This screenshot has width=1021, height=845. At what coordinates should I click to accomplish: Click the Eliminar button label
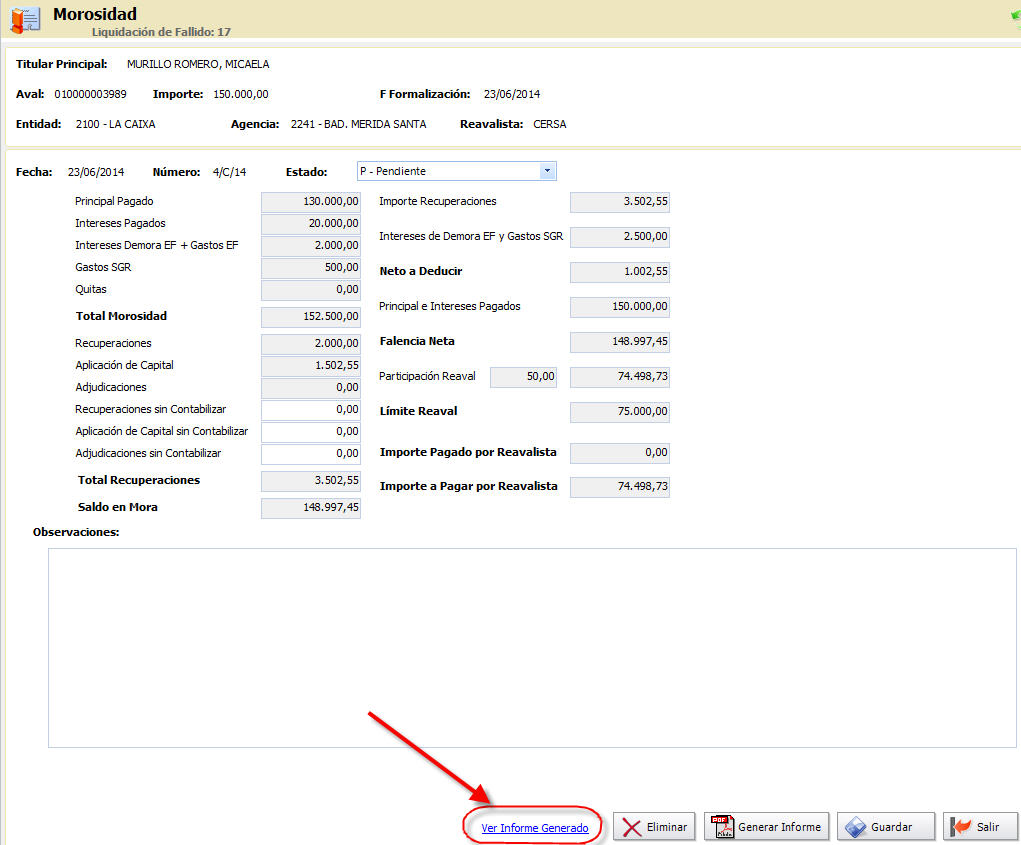(x=667, y=827)
